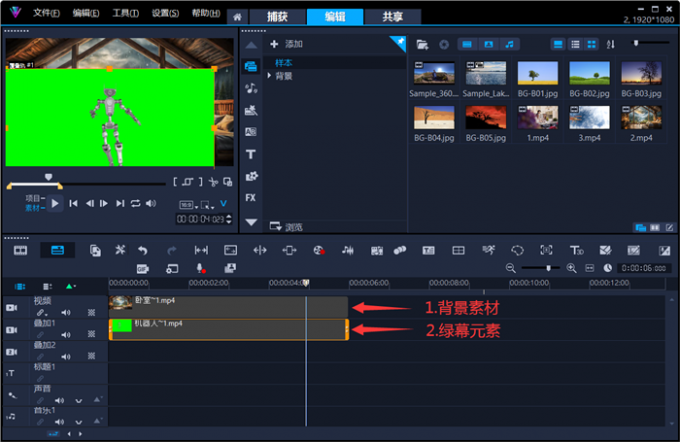Switch to the 捕获 tab
Viewport: 680px width, 442px height.
tap(275, 17)
